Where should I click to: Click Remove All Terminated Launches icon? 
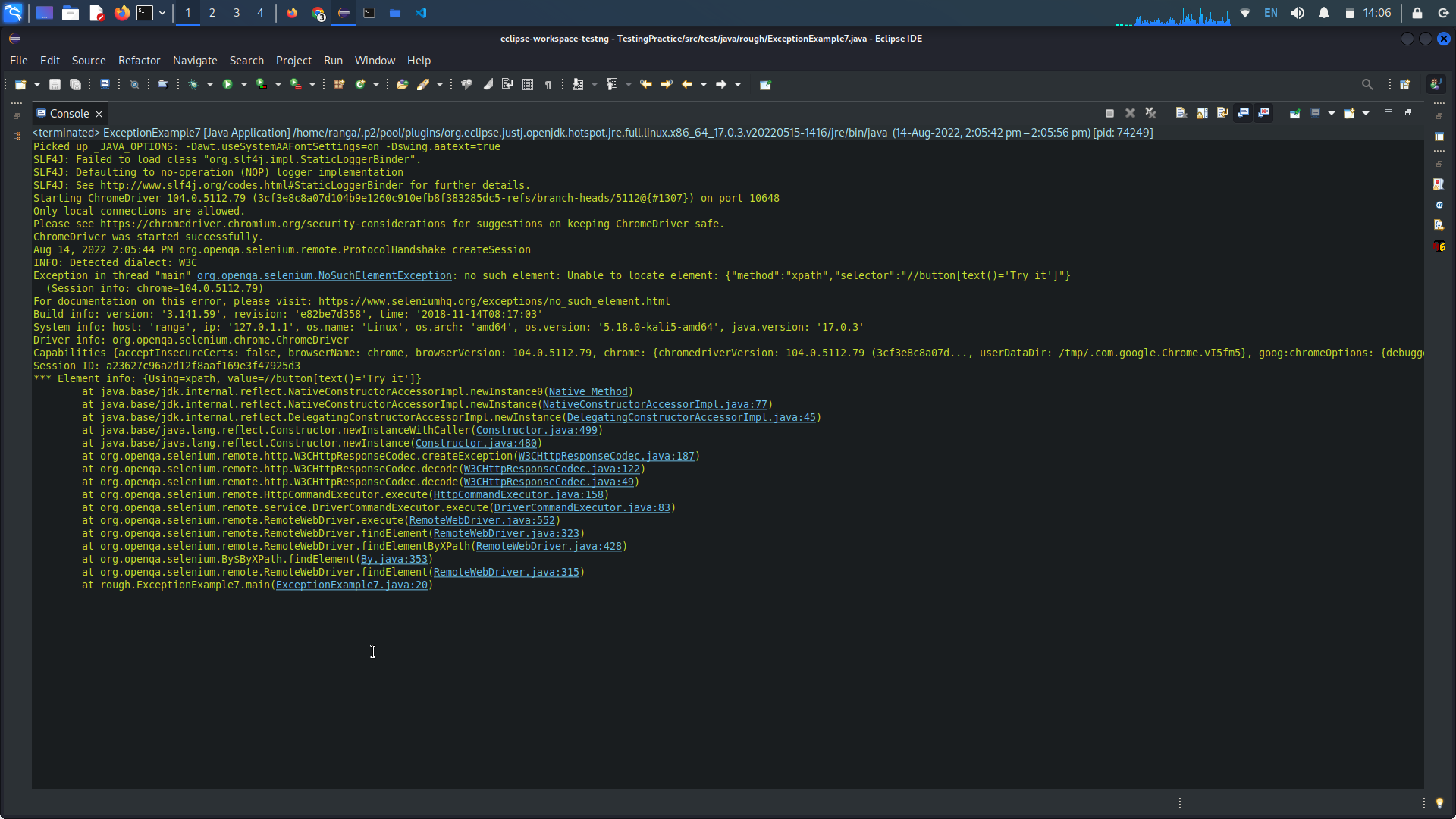(1150, 113)
